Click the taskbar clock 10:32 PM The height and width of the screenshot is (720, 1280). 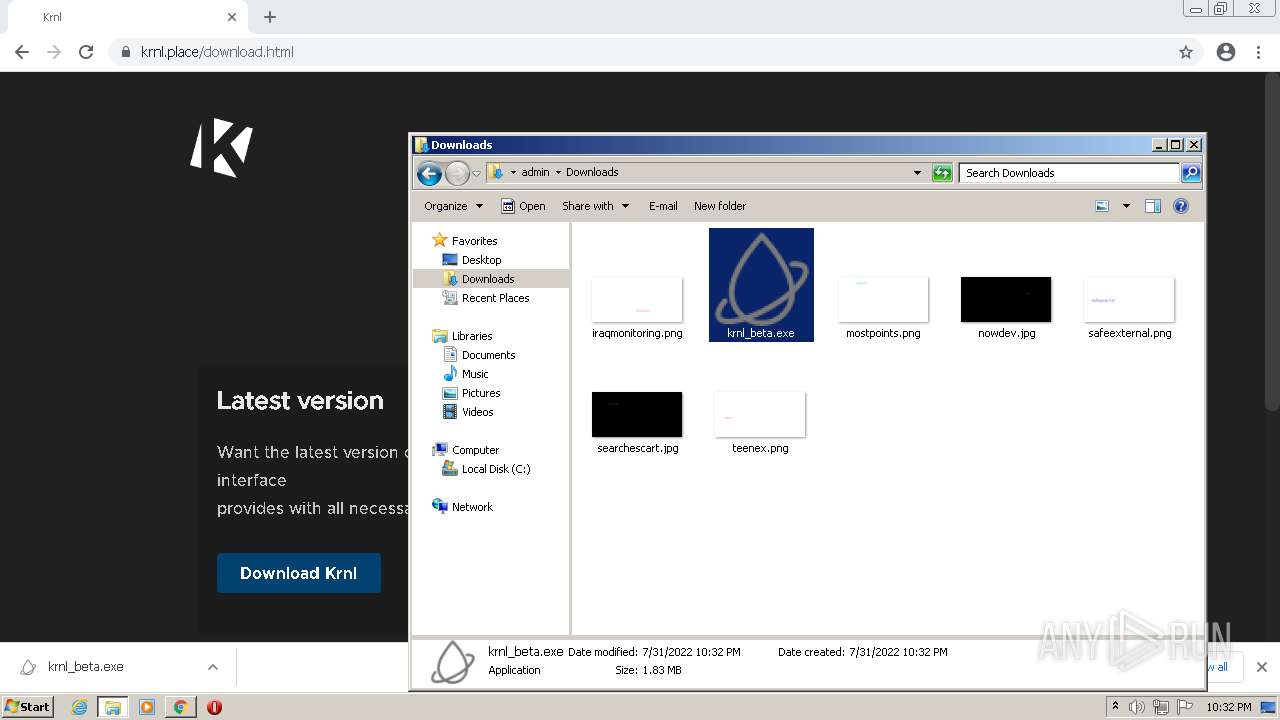point(1228,707)
